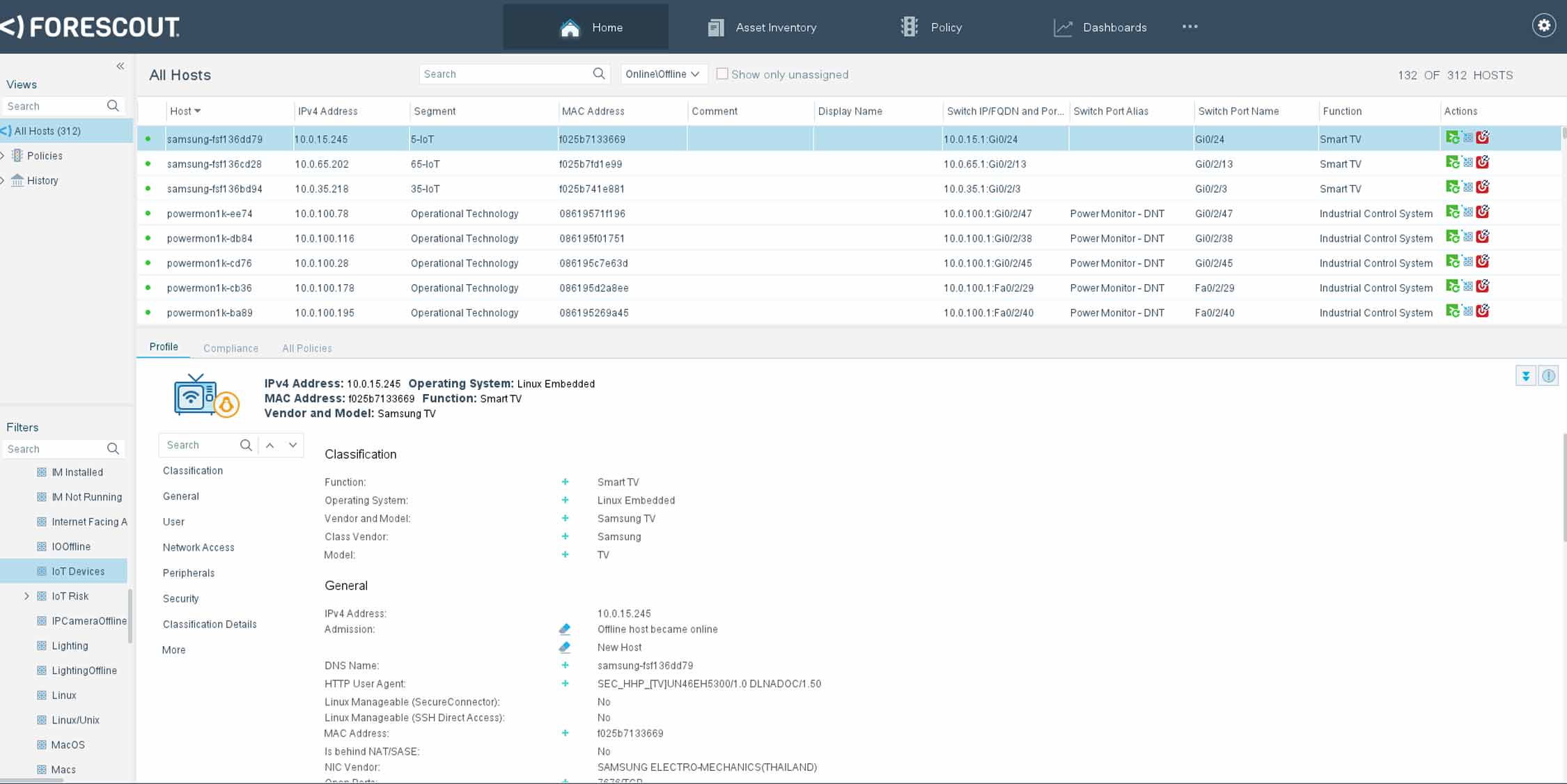Select the IoT Devices filter
Screen dimensions: 1567x784
point(63,571)
